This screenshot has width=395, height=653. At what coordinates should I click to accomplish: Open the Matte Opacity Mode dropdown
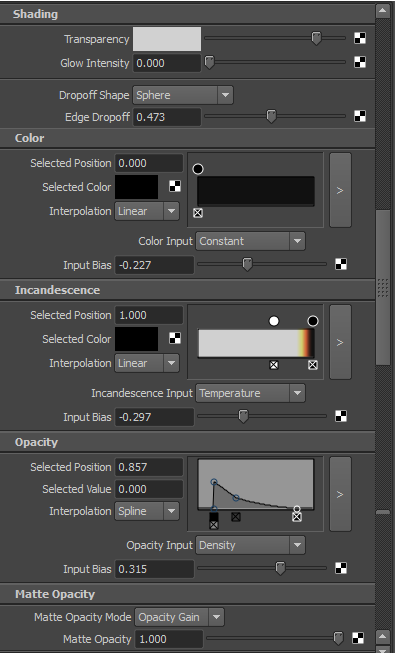coord(179,617)
